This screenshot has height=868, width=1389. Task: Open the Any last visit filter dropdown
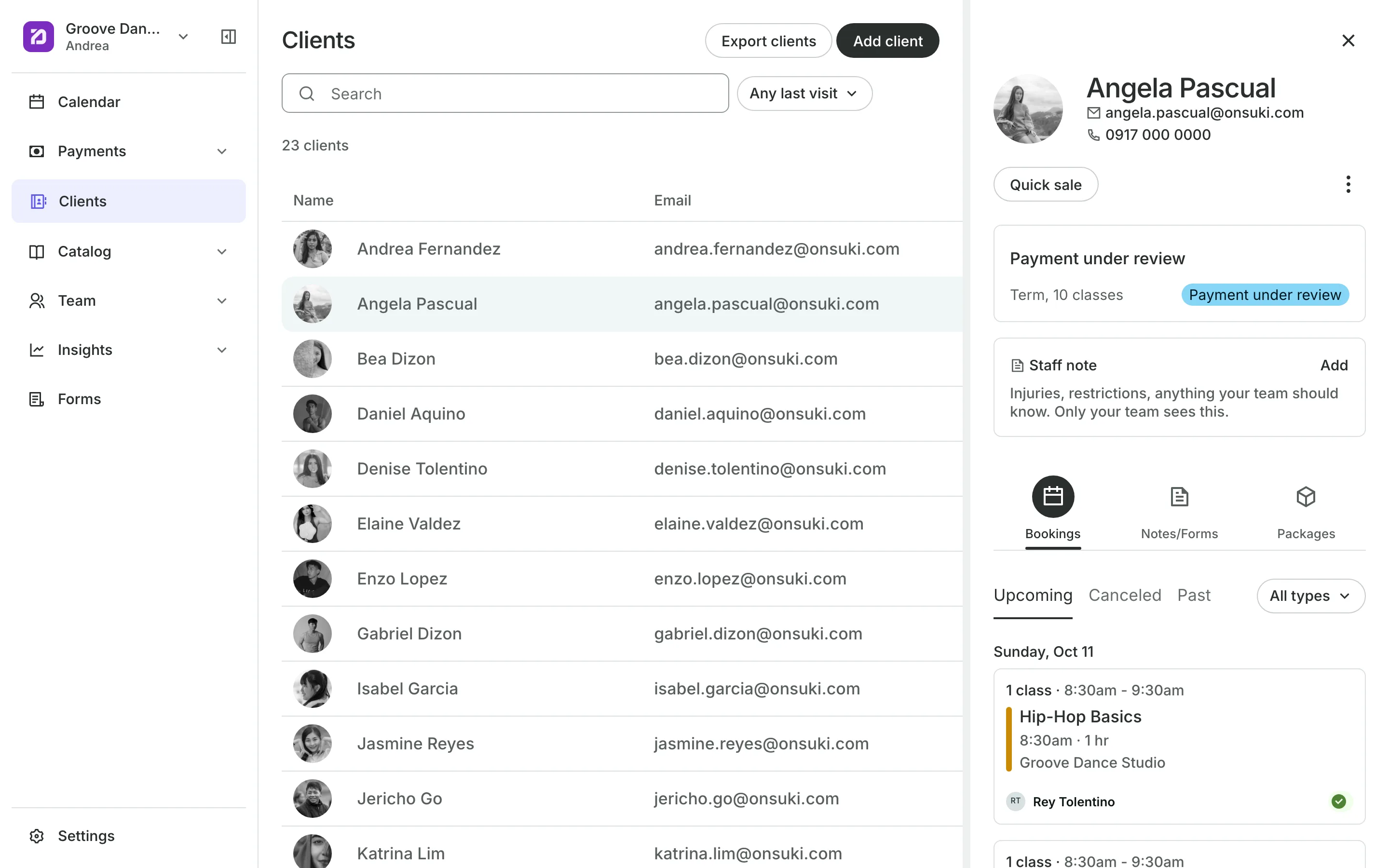[x=804, y=94]
